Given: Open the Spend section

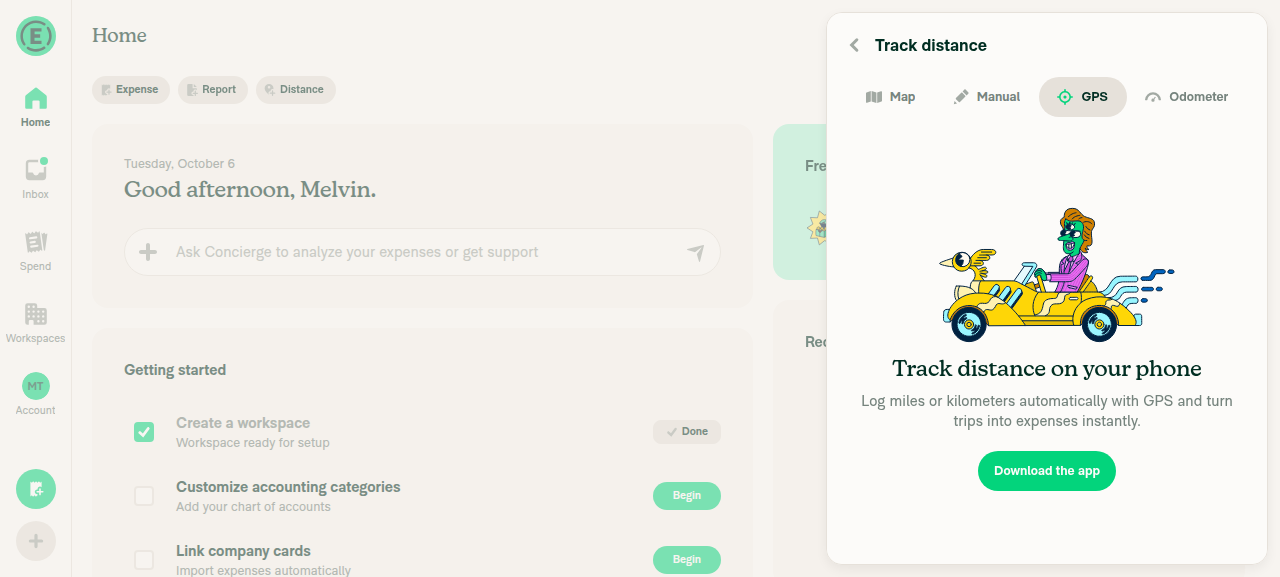Looking at the screenshot, I should pyautogui.click(x=36, y=252).
